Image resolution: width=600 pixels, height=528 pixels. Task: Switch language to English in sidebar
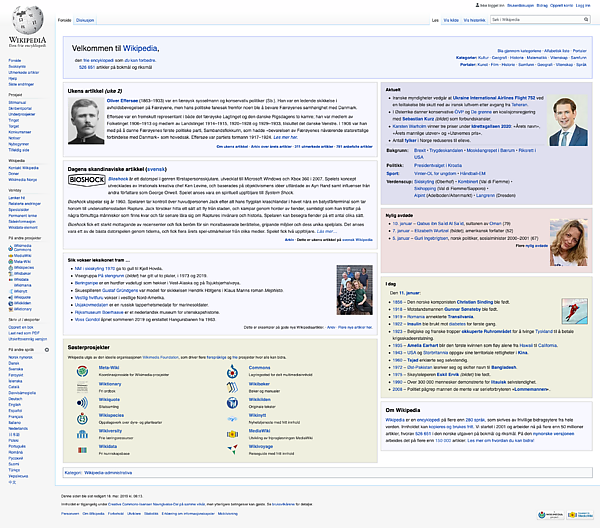tap(15, 405)
